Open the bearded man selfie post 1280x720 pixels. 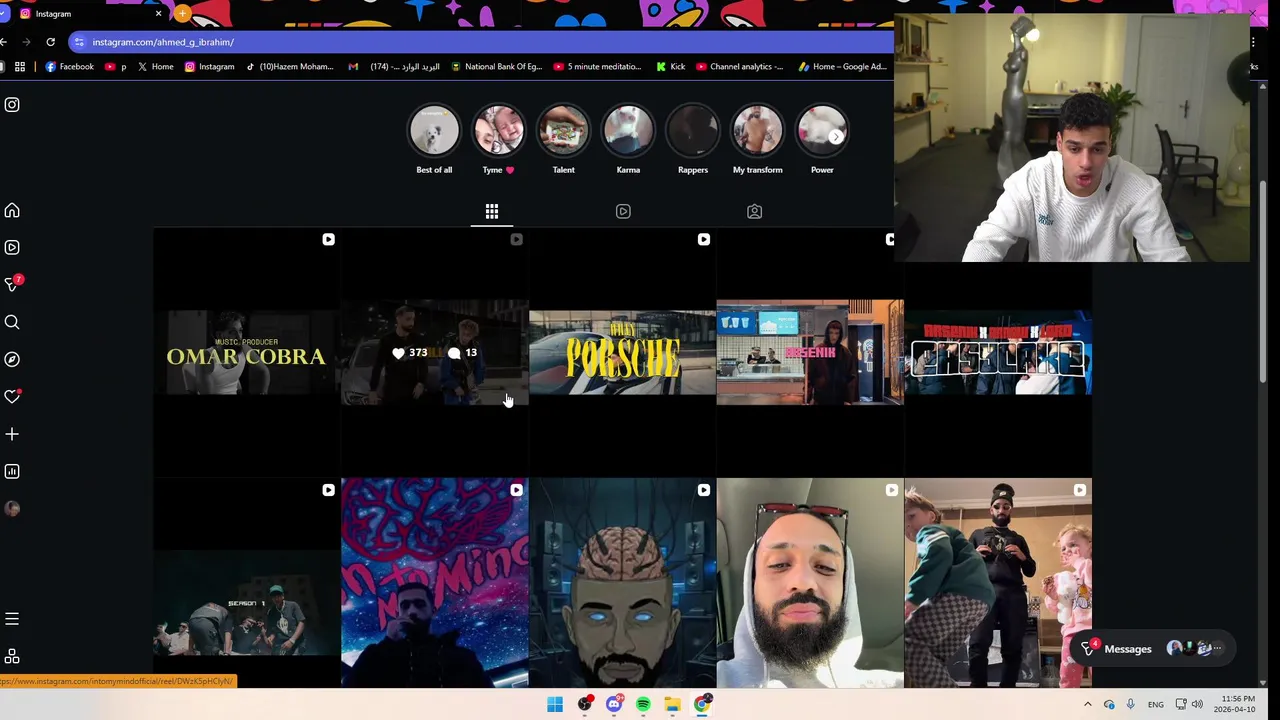[x=810, y=584]
